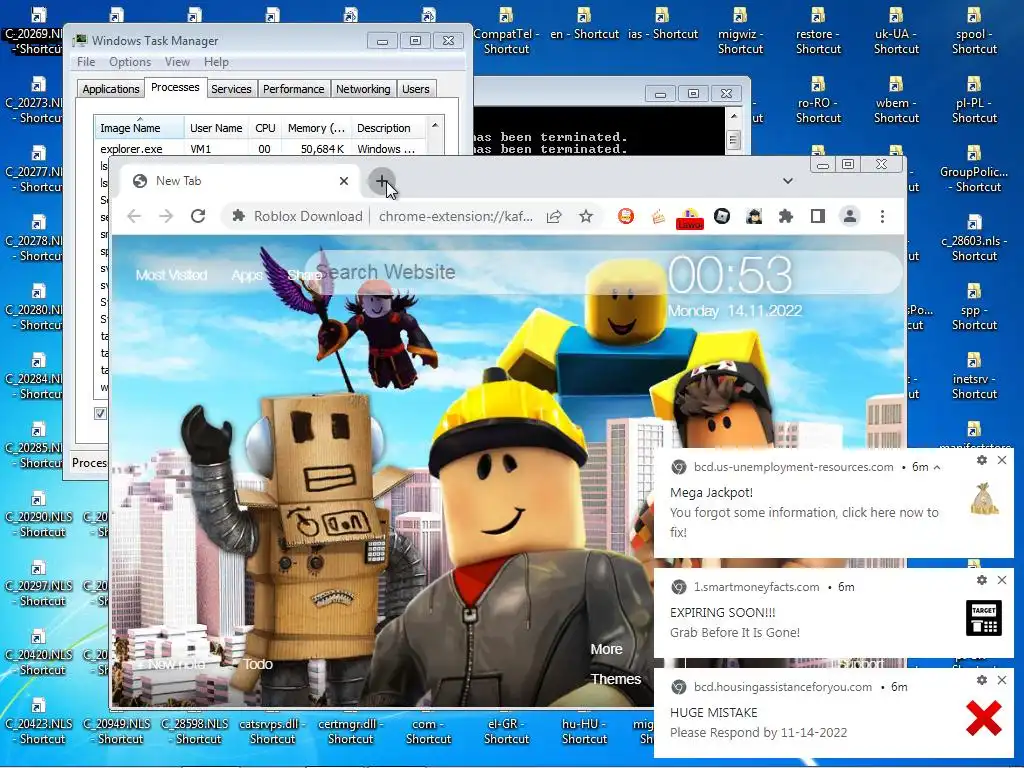1024x768 pixels.
Task: Open the extension with red badge label
Action: (x=690, y=219)
